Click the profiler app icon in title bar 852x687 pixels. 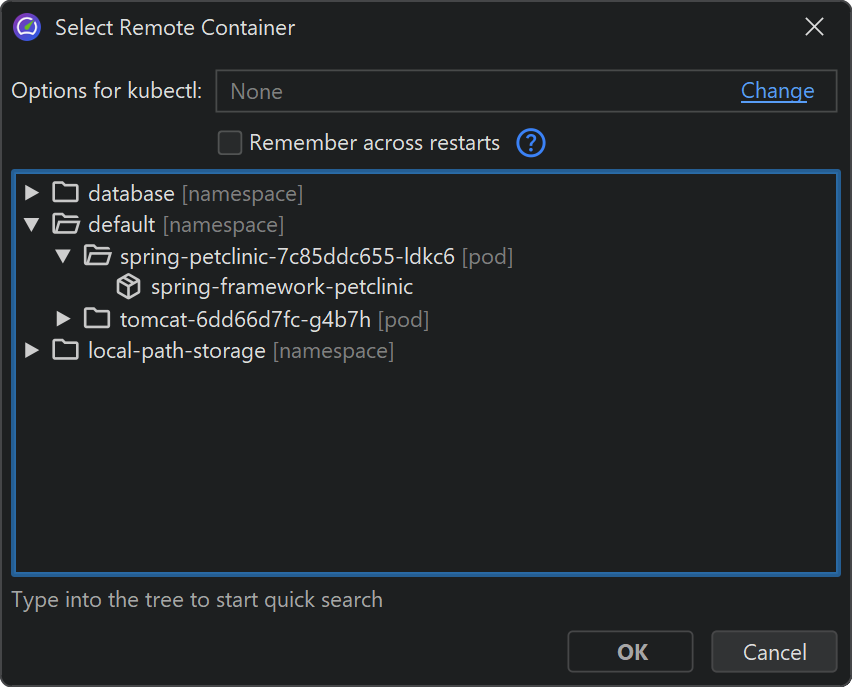coord(27,27)
